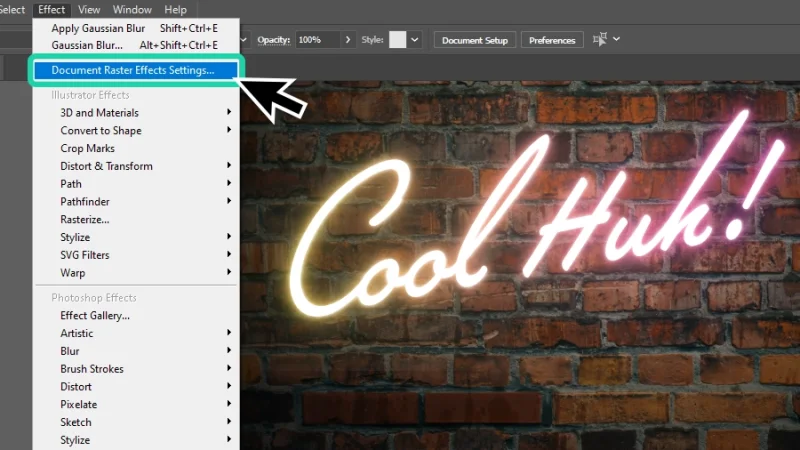Expand Distort under Photoshop Effects
The width and height of the screenshot is (800, 450).
click(136, 387)
